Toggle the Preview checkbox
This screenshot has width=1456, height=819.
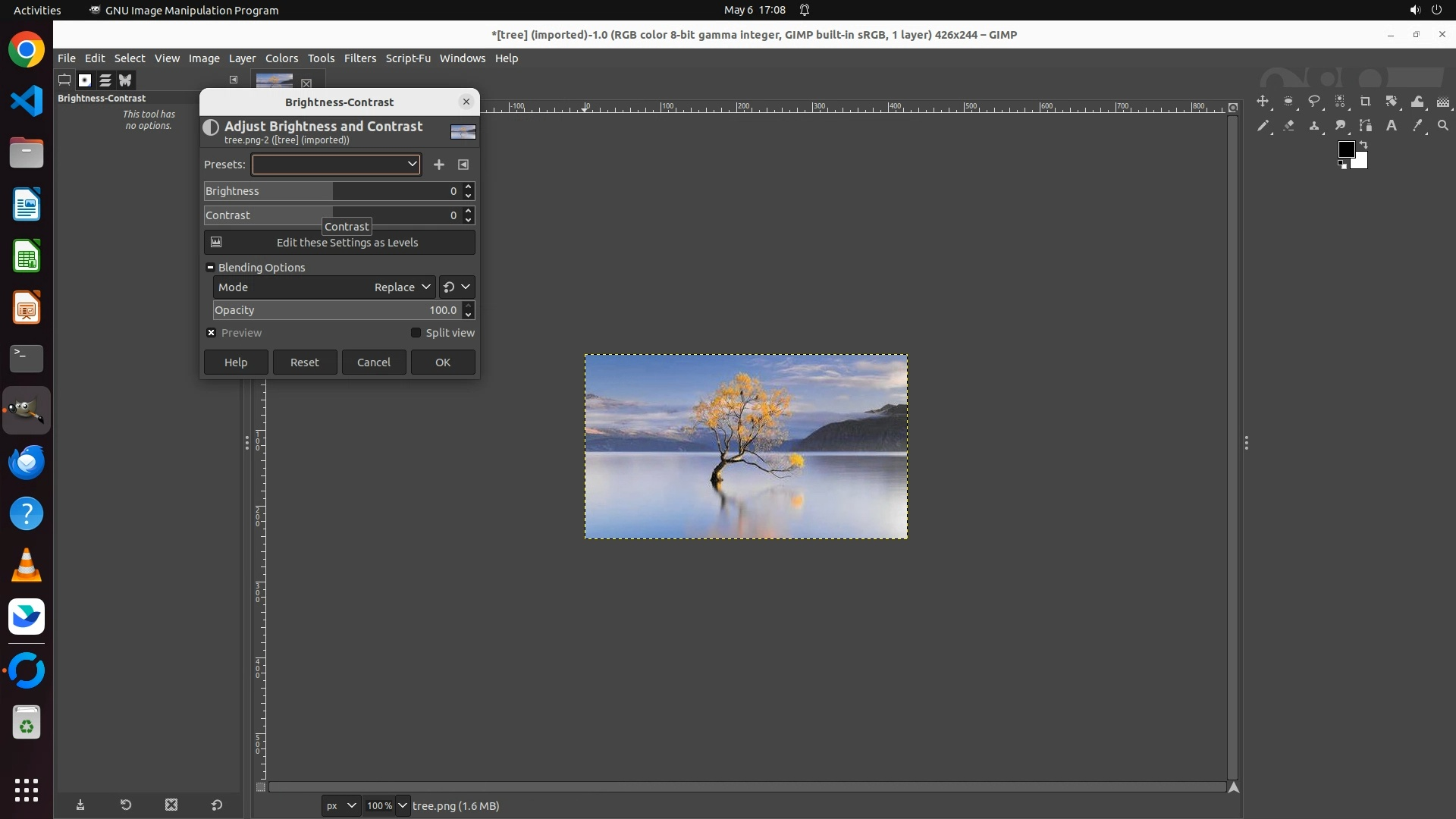point(212,333)
